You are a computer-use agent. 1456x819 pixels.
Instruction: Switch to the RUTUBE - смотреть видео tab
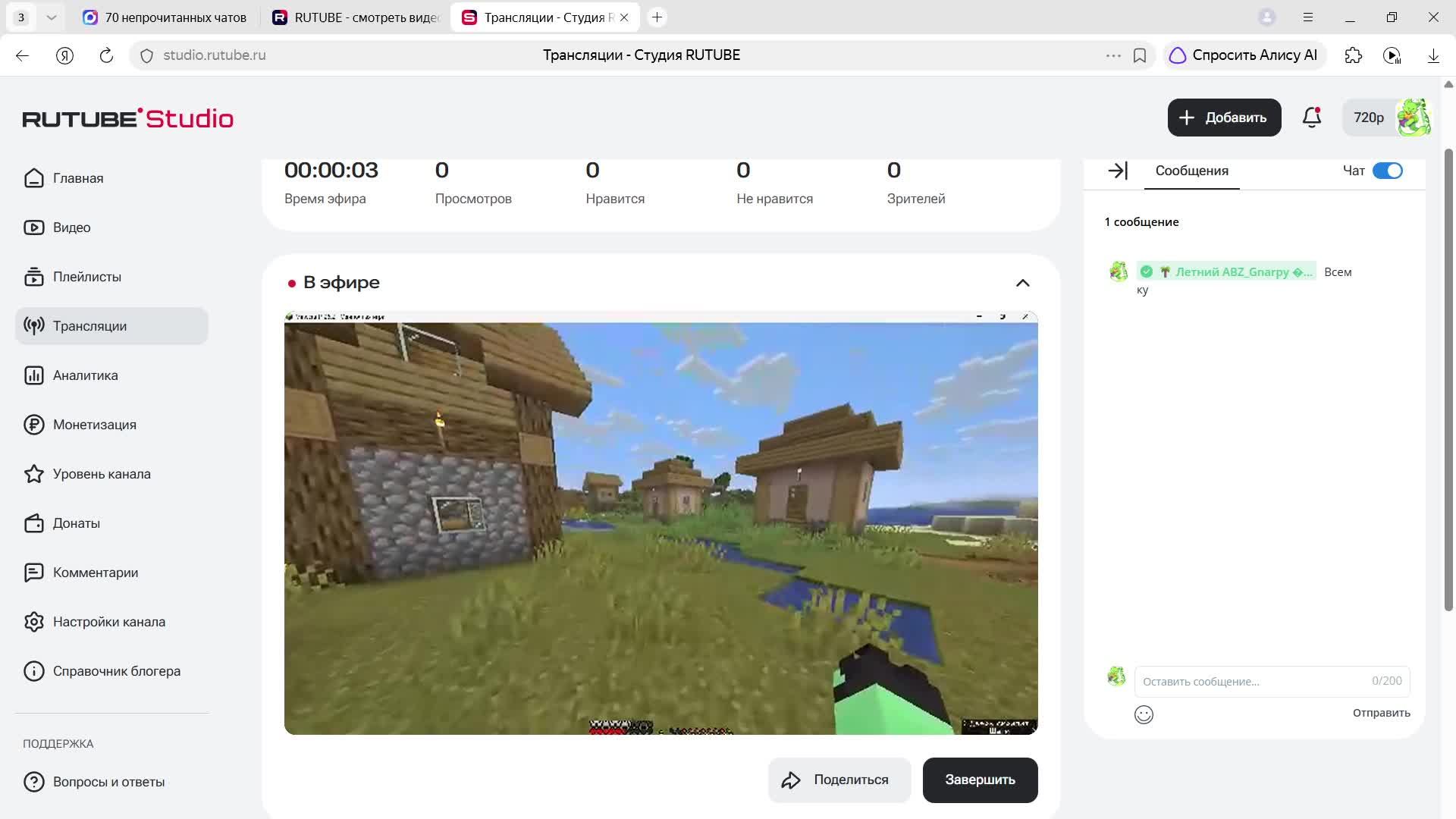pyautogui.click(x=356, y=17)
